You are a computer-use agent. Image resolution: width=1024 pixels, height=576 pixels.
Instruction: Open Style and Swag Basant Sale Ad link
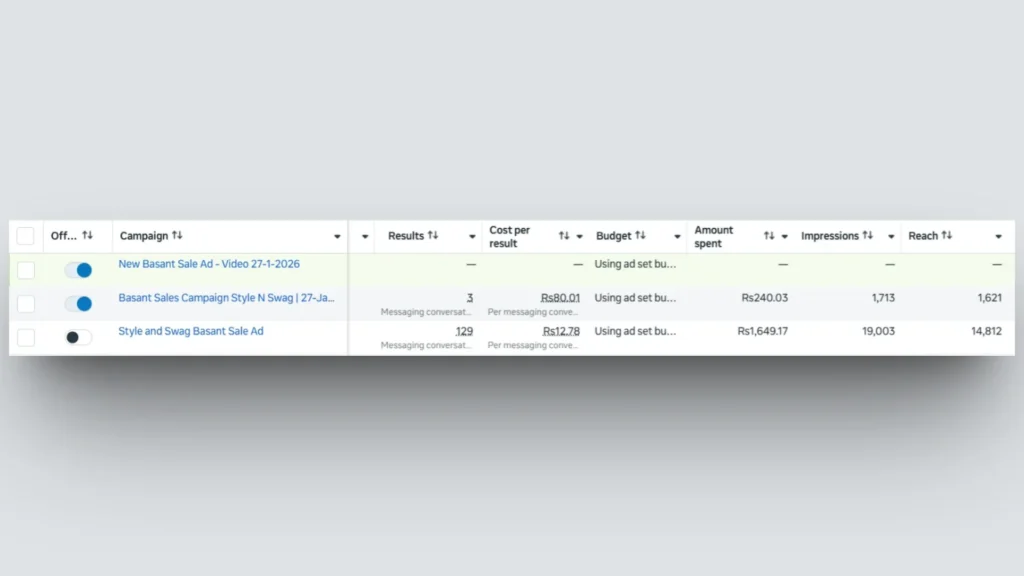191,331
